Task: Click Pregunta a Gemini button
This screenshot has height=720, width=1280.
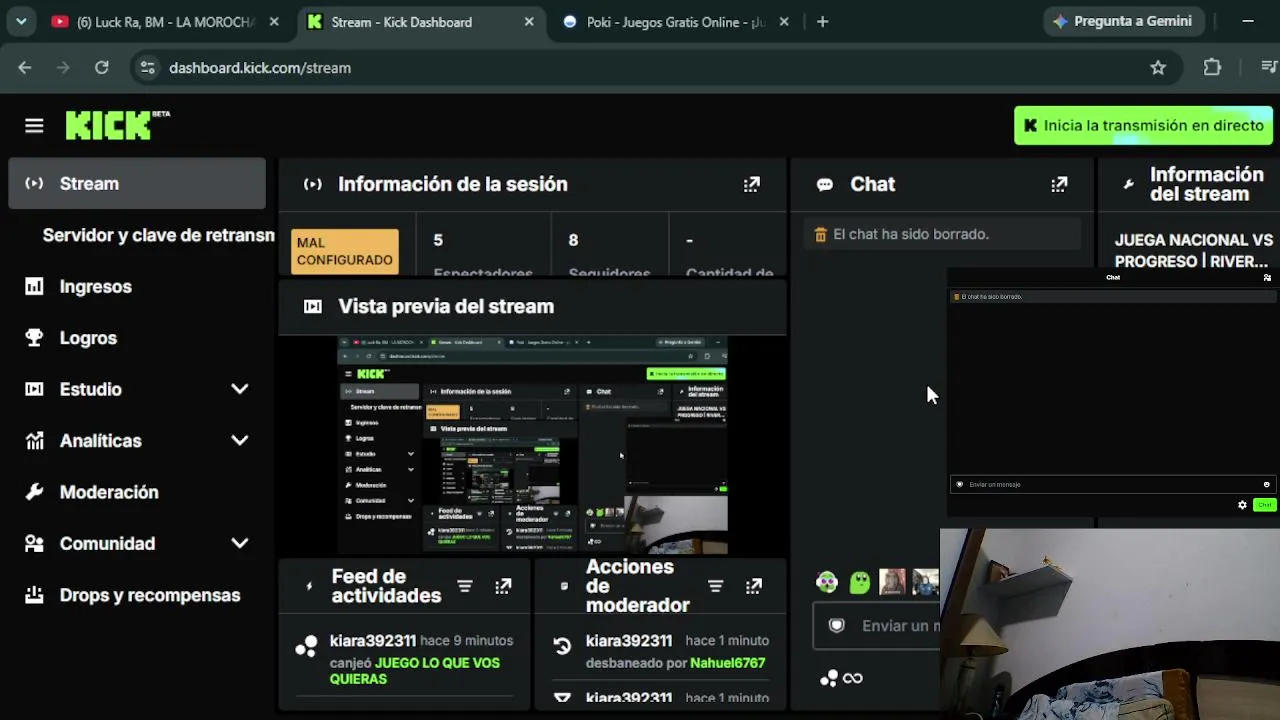Action: coord(1123,21)
